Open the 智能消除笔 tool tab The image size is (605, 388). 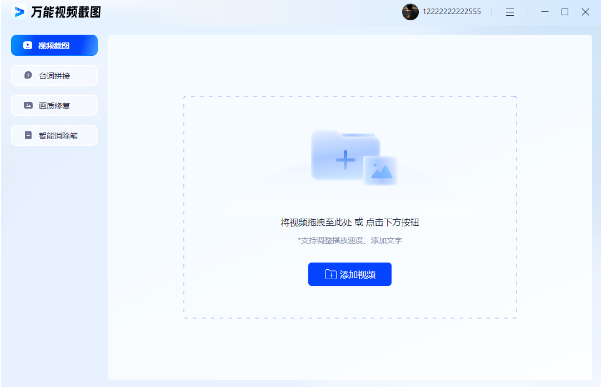54,135
